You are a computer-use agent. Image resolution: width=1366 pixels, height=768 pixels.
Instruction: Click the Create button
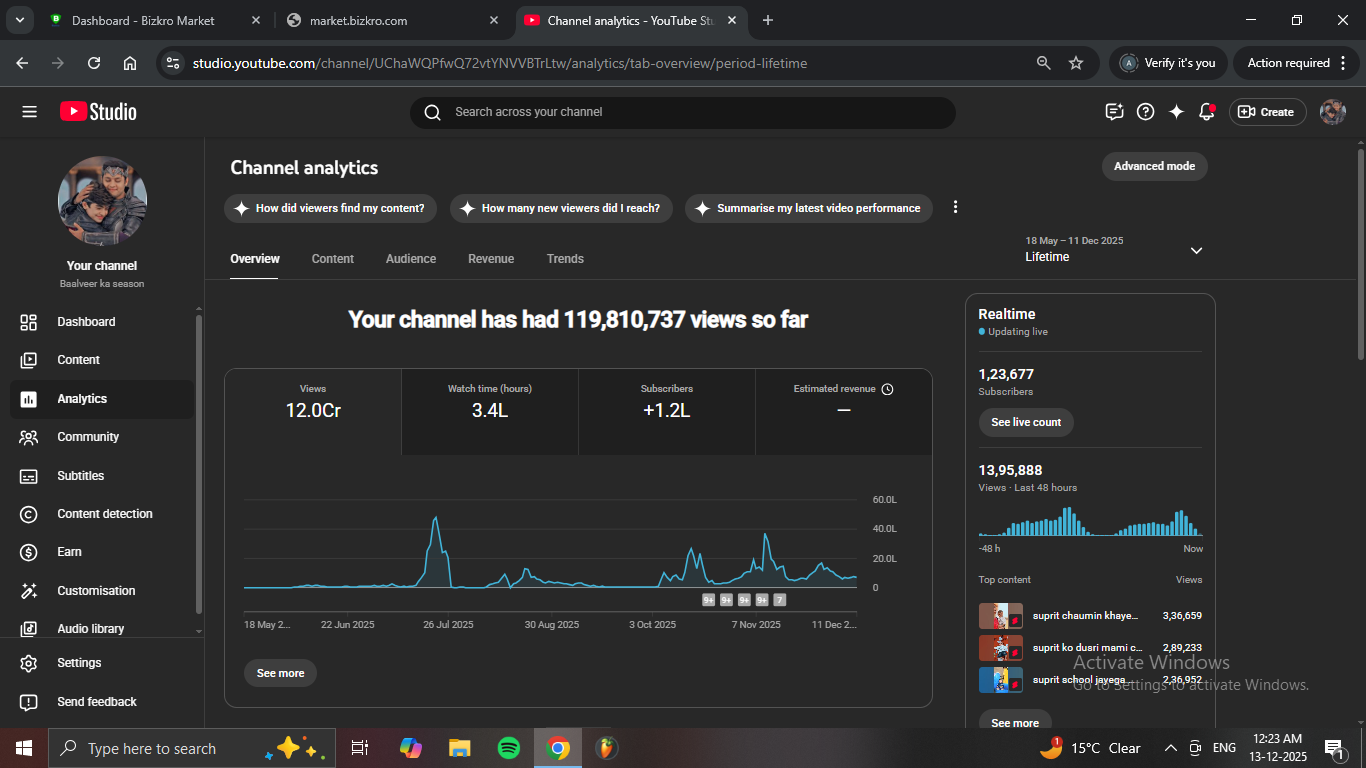point(1266,112)
